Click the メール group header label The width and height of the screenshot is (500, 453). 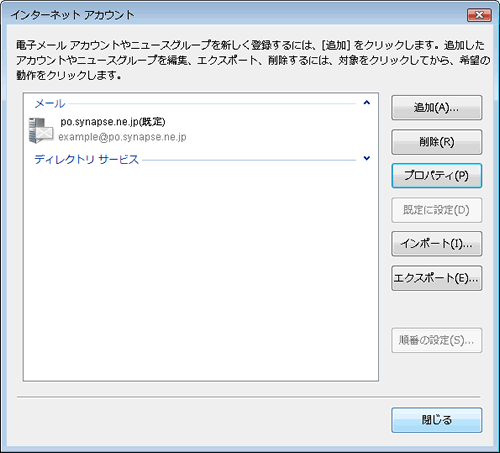(50, 104)
